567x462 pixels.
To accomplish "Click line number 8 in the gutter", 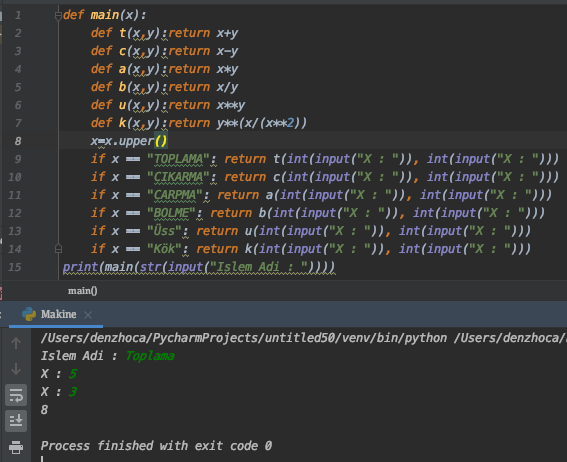I will click(x=18, y=141).
